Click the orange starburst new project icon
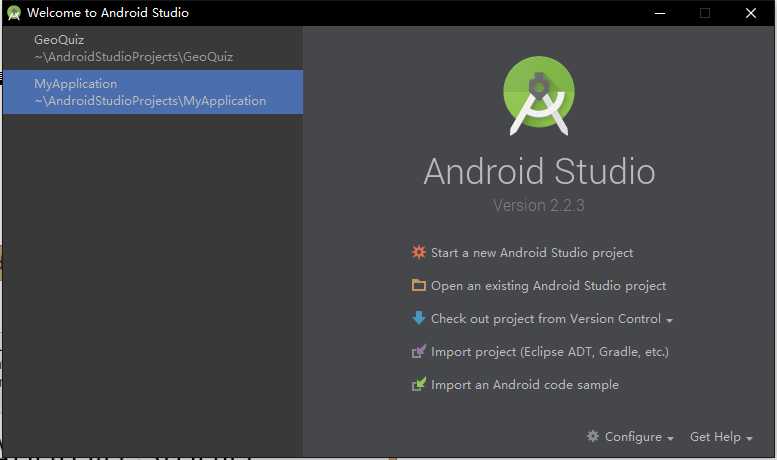The width and height of the screenshot is (777, 460). 419,252
